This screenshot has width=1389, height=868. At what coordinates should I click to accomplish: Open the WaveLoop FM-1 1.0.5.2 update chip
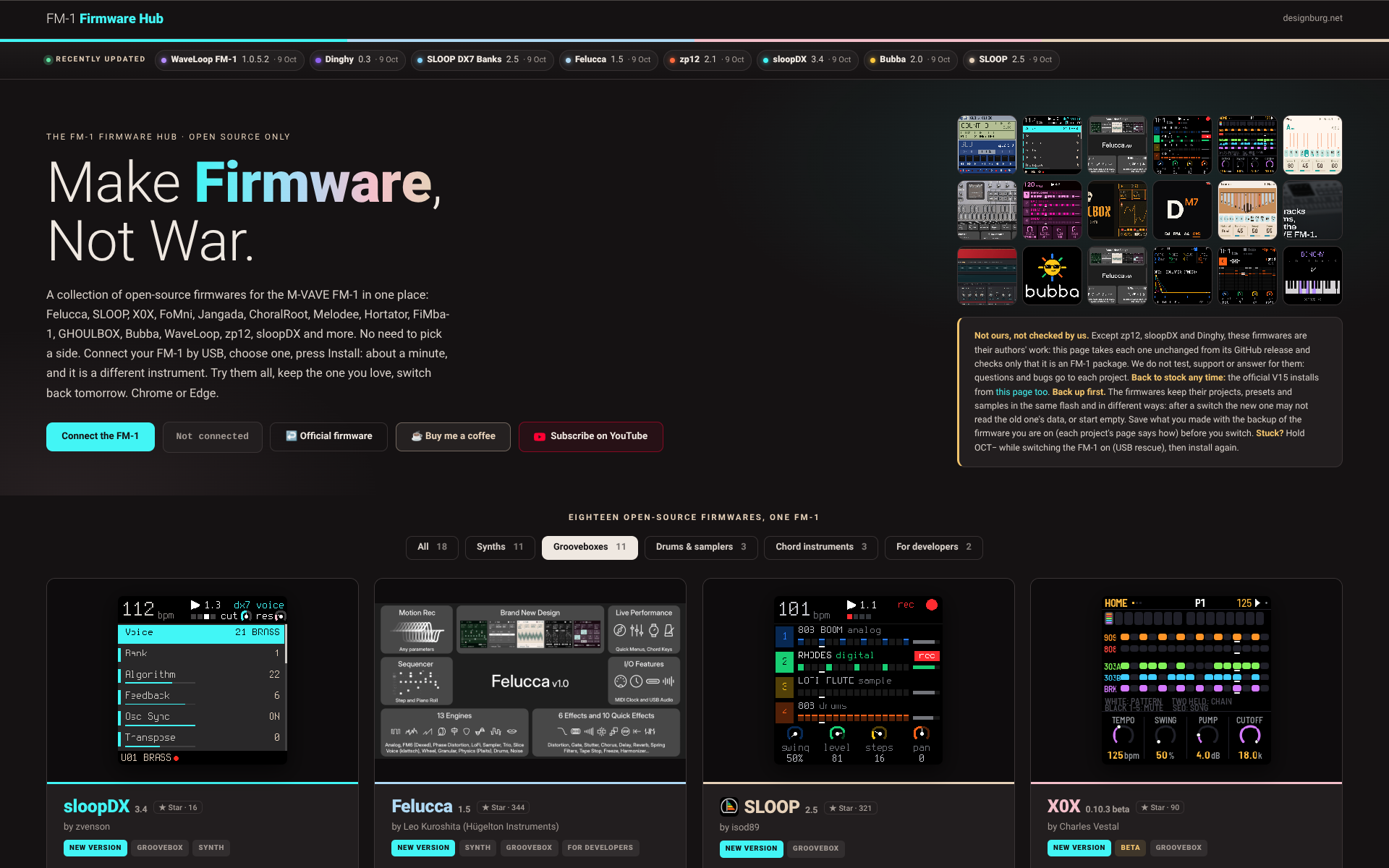229,60
